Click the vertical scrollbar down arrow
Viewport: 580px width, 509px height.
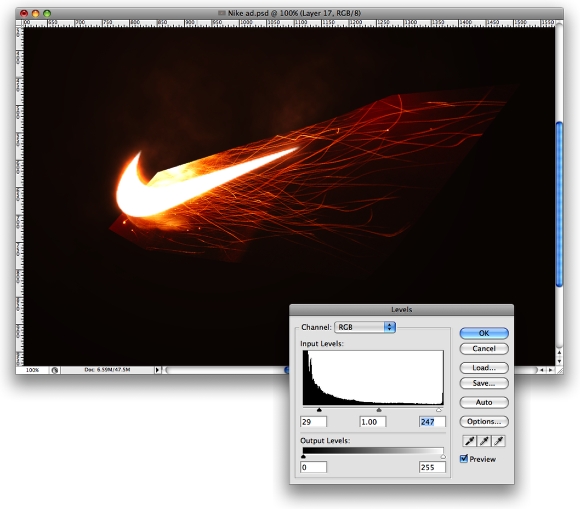click(x=559, y=361)
